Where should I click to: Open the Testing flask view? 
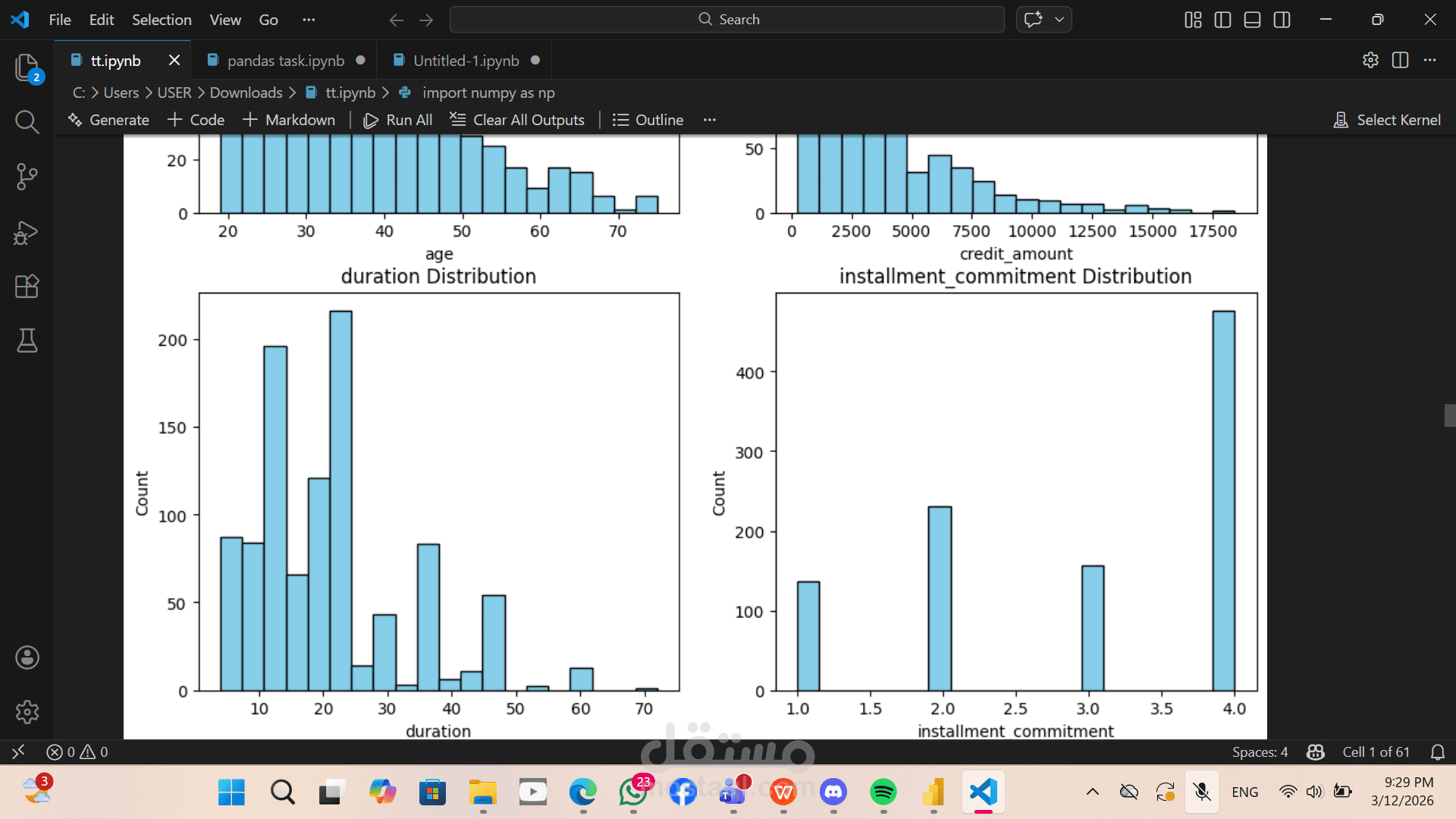pos(27,340)
